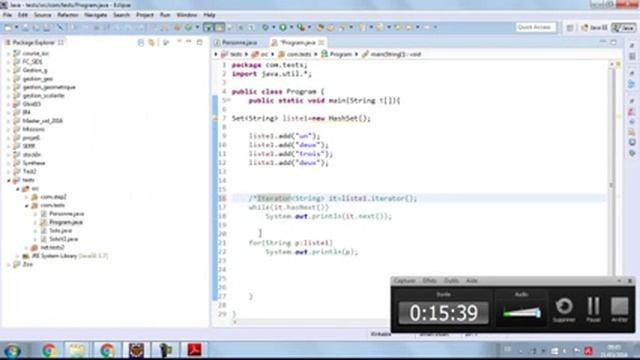Open the Run button dropdown arrow

point(291,27)
